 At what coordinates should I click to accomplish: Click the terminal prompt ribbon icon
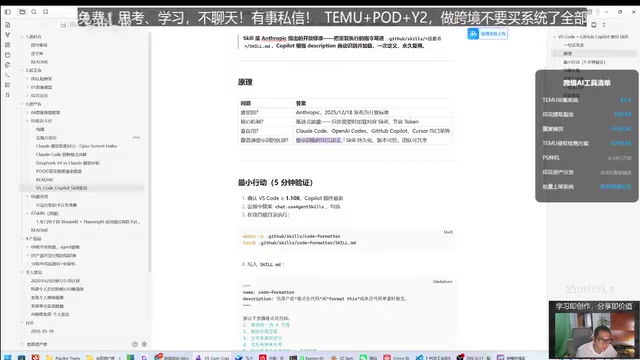(x=7, y=75)
